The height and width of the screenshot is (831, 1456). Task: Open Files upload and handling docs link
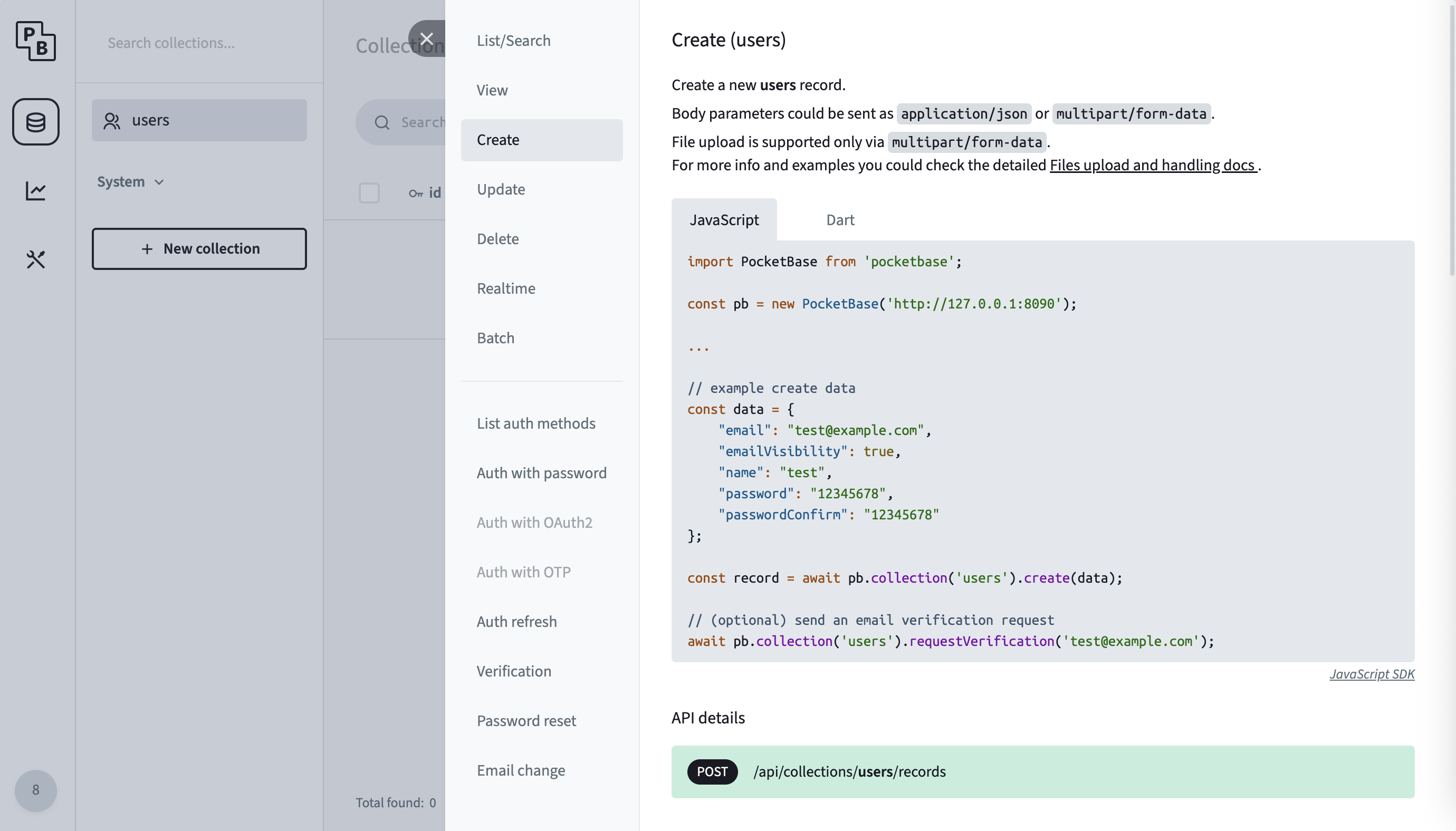pyautogui.click(x=1153, y=166)
